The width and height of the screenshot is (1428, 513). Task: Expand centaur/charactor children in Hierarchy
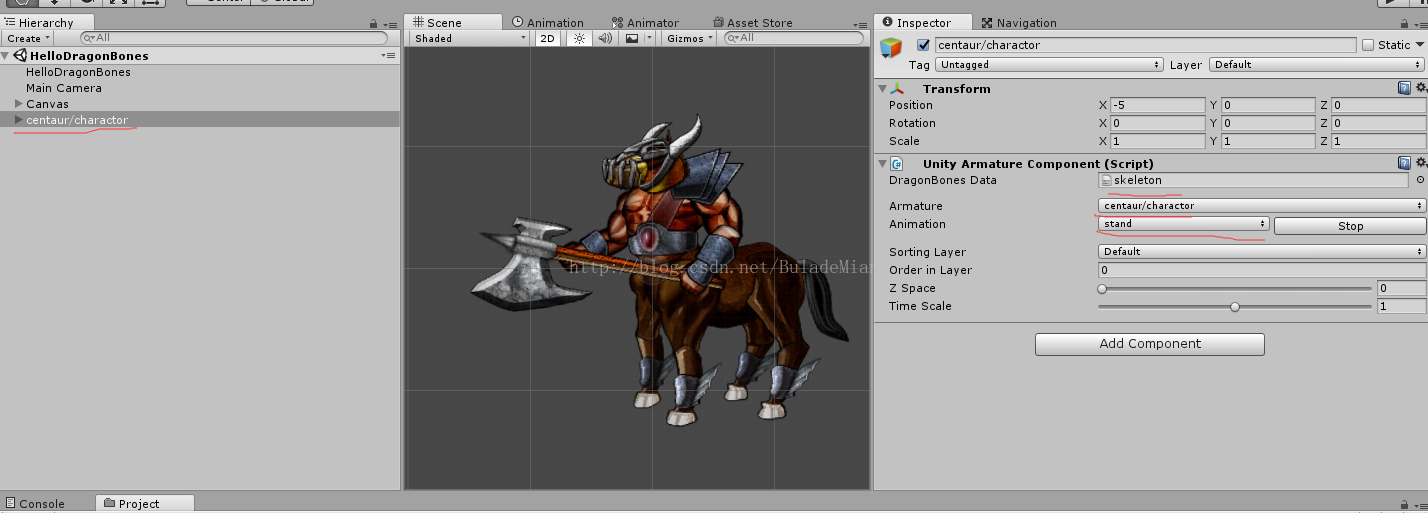coord(18,120)
